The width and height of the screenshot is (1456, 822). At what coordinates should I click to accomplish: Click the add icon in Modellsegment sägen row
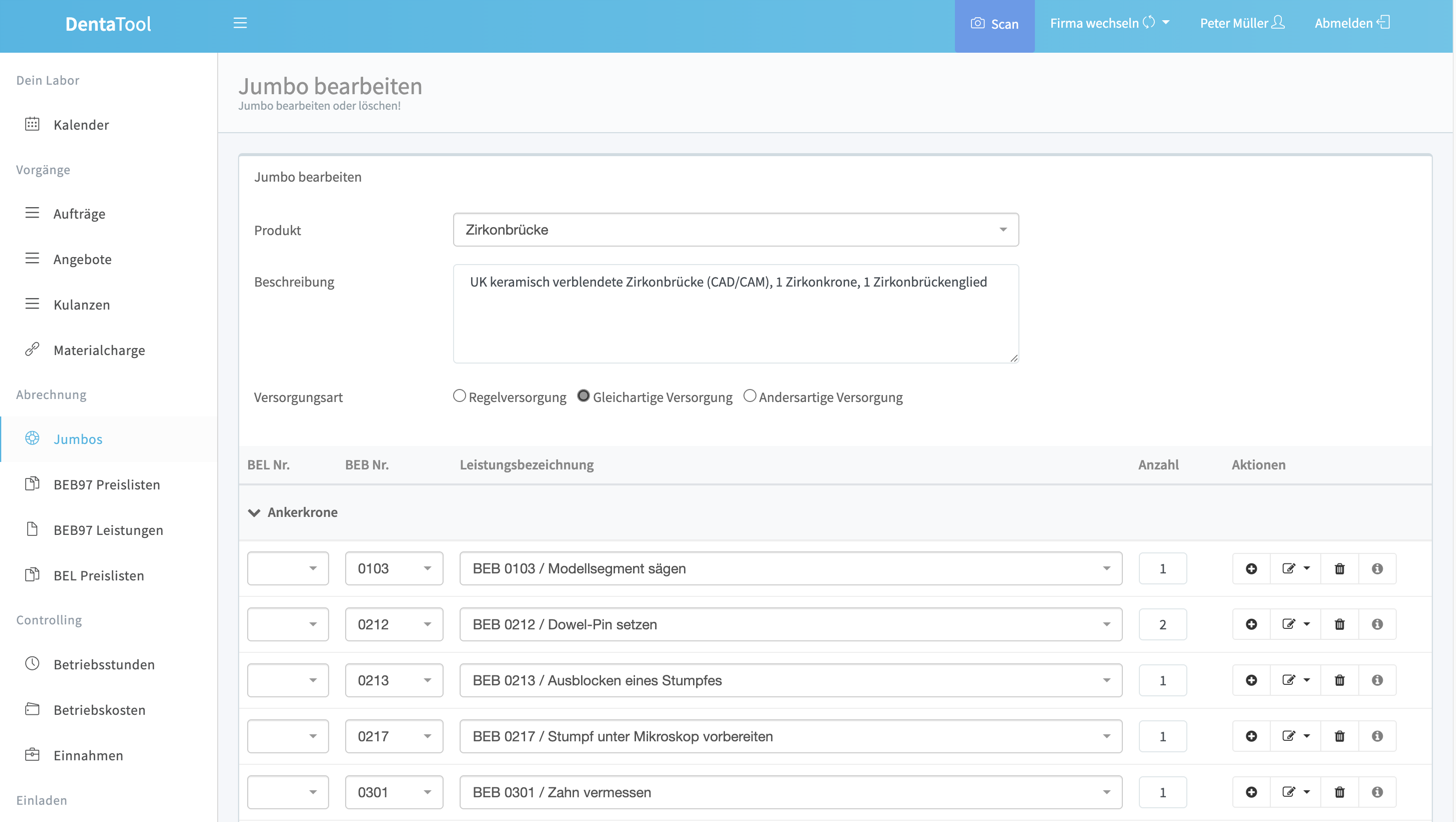coord(1251,569)
